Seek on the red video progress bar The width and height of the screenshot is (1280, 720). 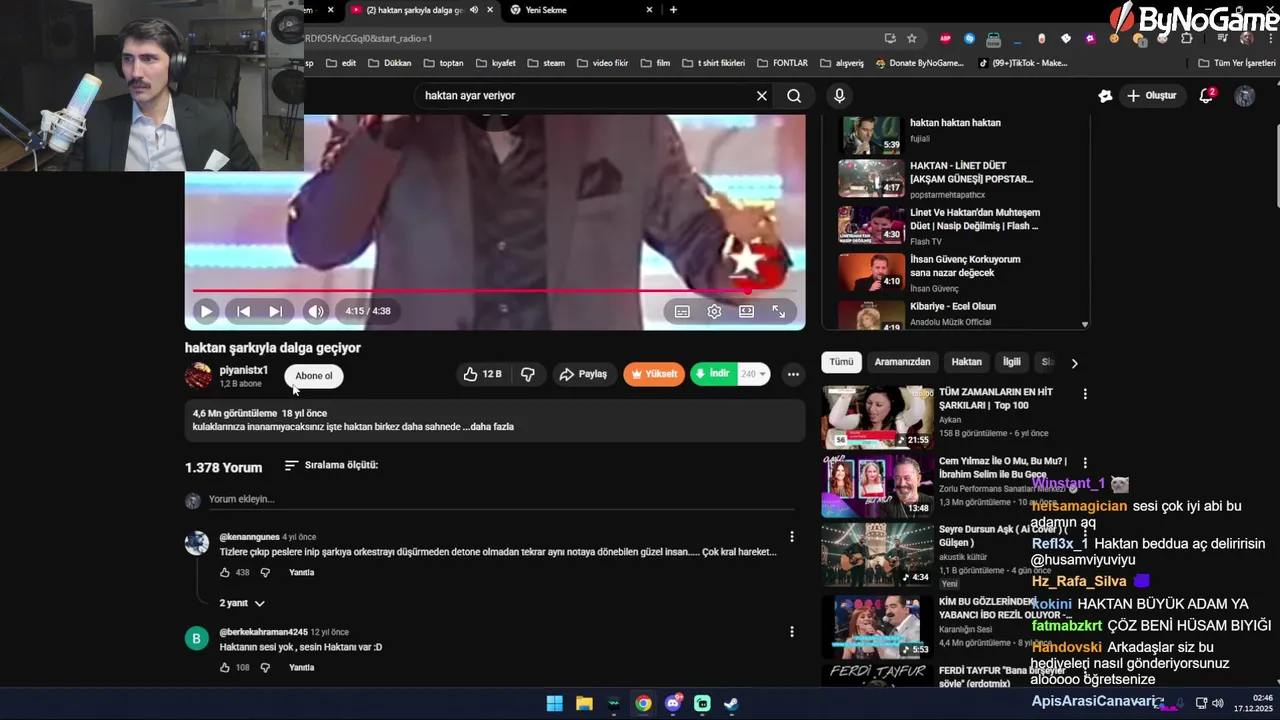(494, 290)
